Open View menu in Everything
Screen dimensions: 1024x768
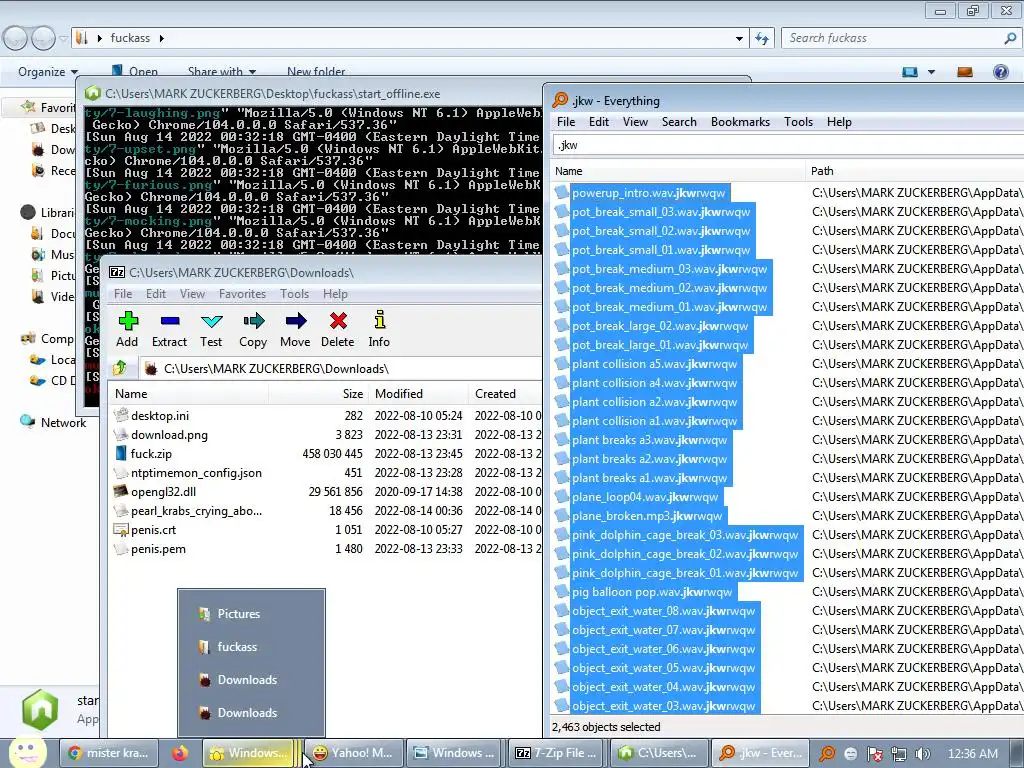[635, 122]
